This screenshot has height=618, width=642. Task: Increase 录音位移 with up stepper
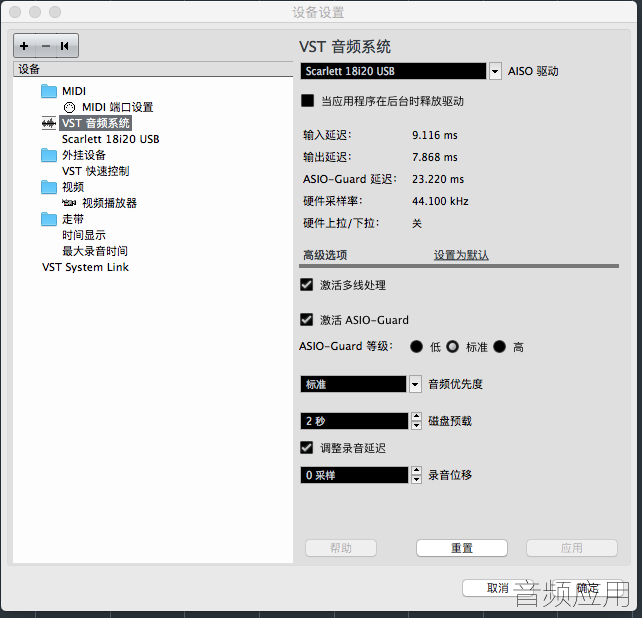[416, 471]
